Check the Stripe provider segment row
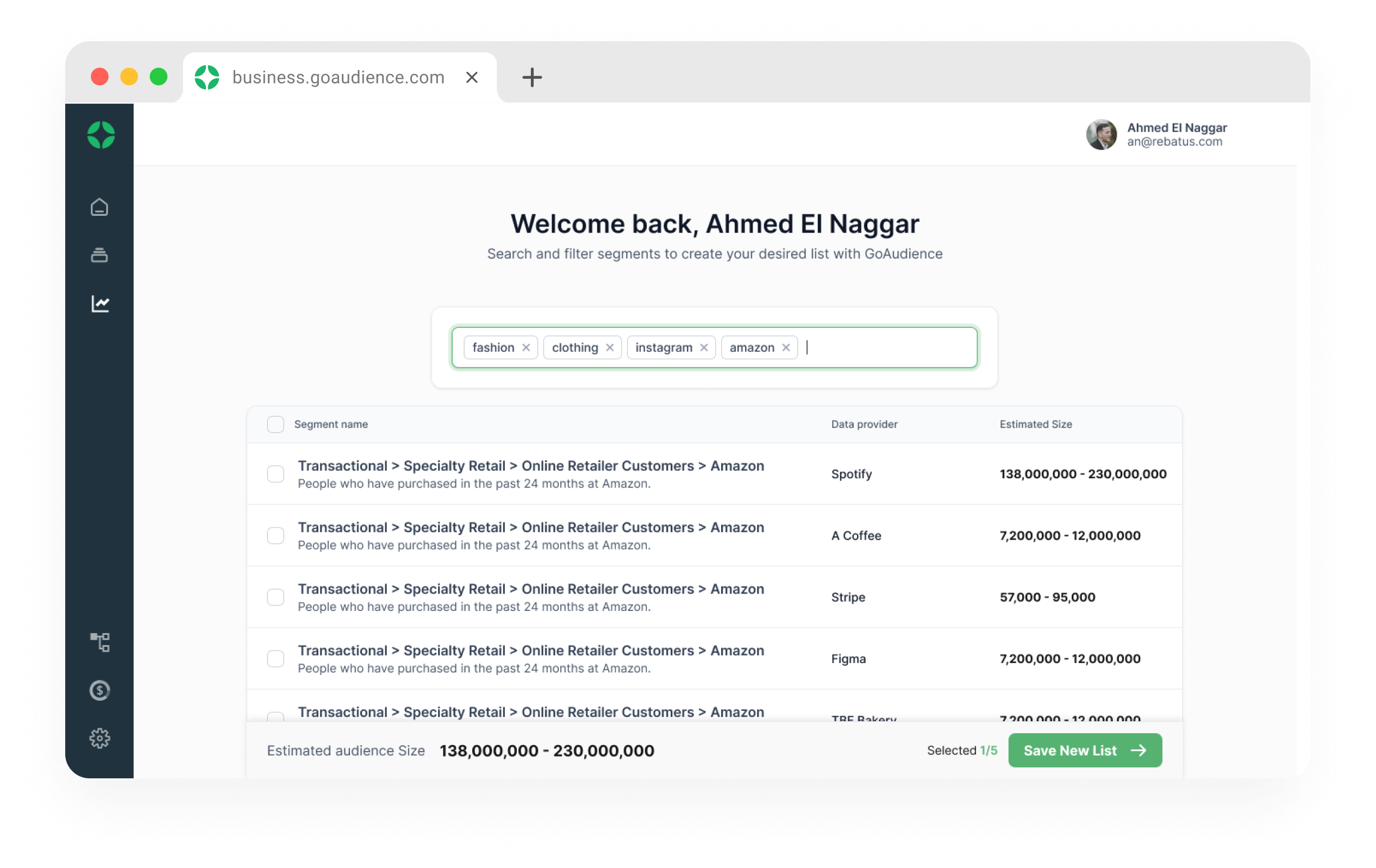The width and height of the screenshot is (1376, 868). (x=276, y=597)
